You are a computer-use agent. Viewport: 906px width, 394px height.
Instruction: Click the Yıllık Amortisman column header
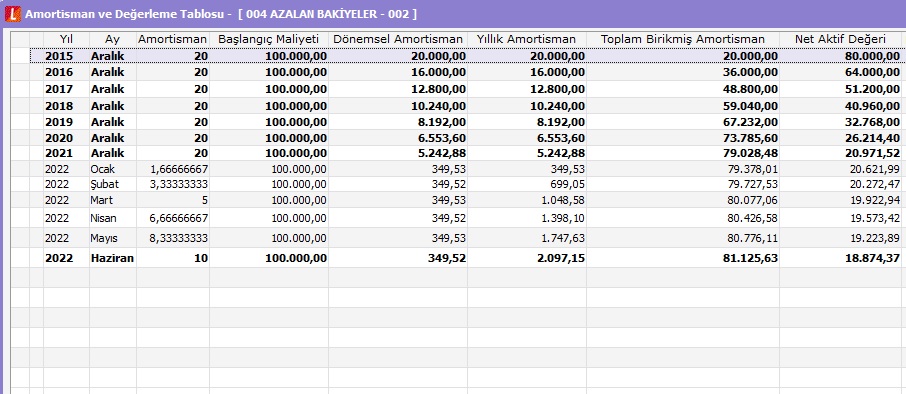[x=526, y=39]
